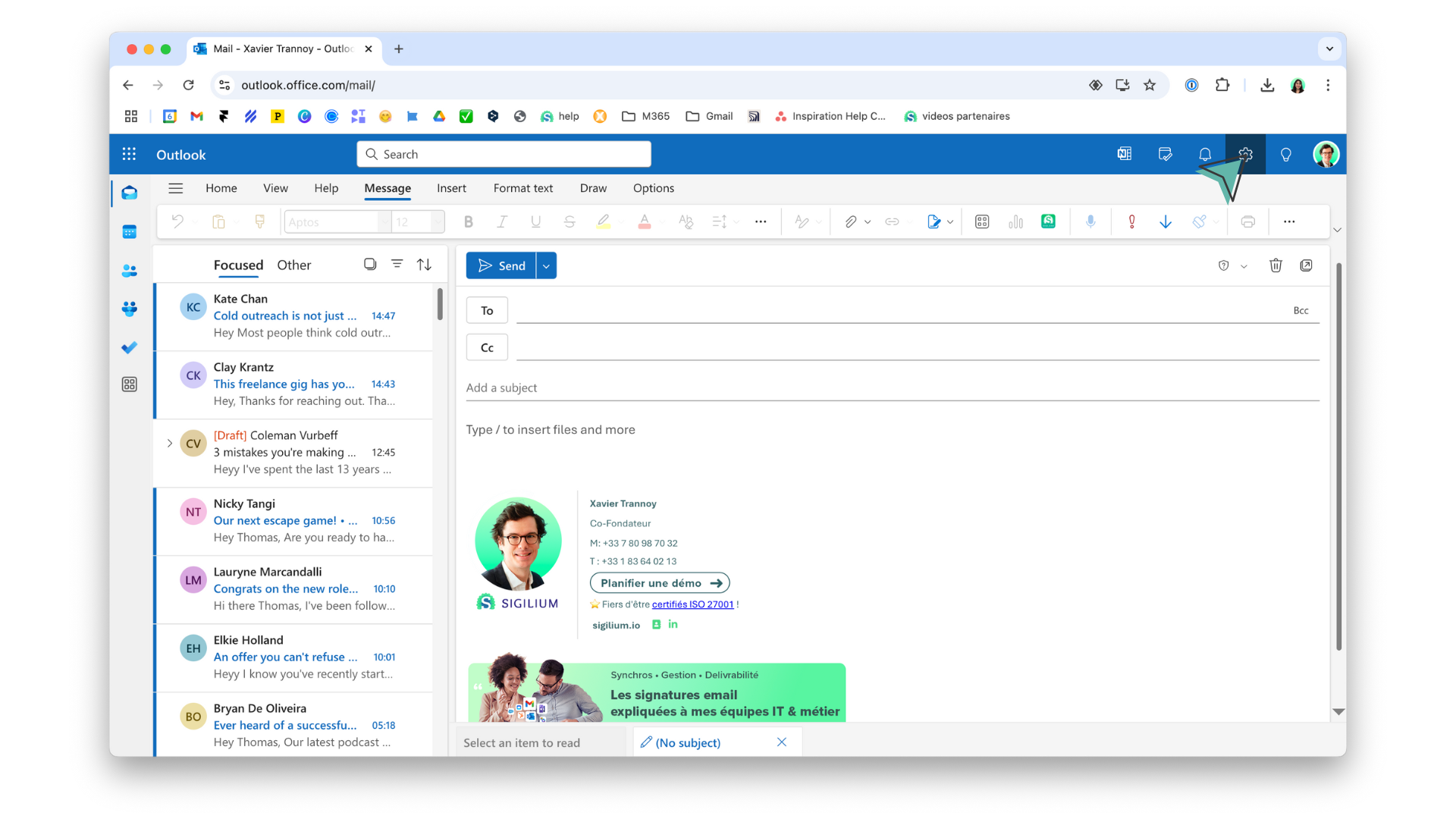Viewport: 1456px width, 819px height.
Task: Toggle bold formatting
Action: click(x=468, y=222)
